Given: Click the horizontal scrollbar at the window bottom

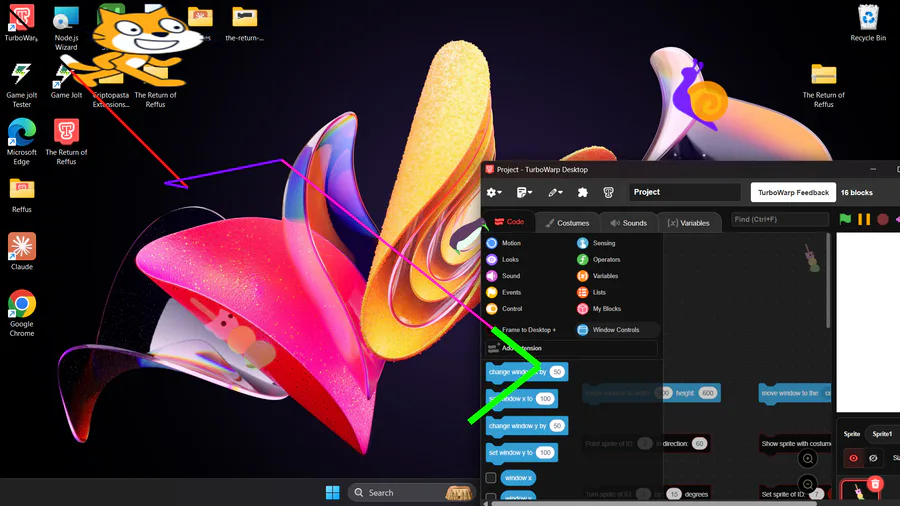Looking at the screenshot, I should [x=654, y=503].
